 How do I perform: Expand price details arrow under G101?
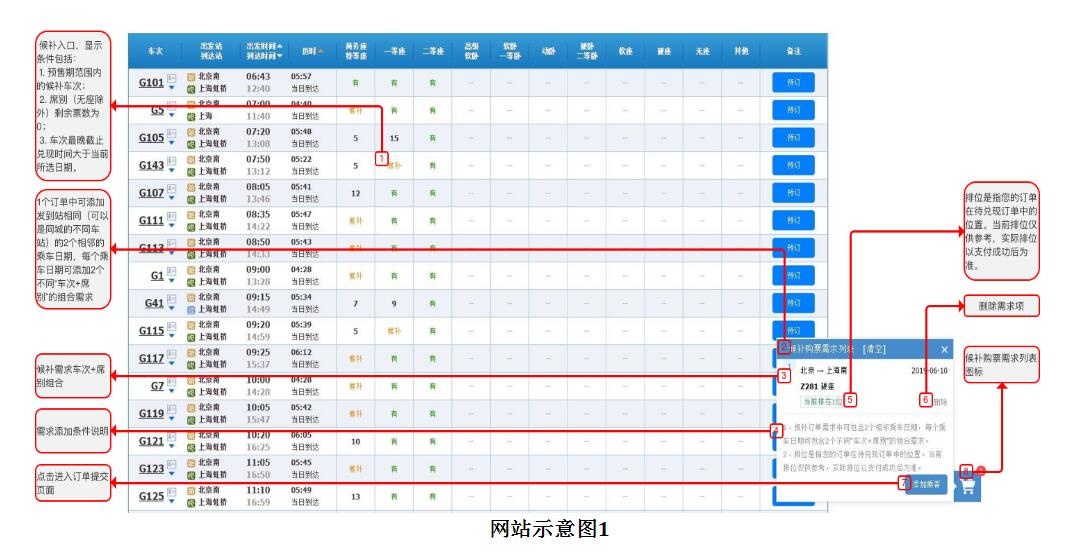tap(172, 88)
